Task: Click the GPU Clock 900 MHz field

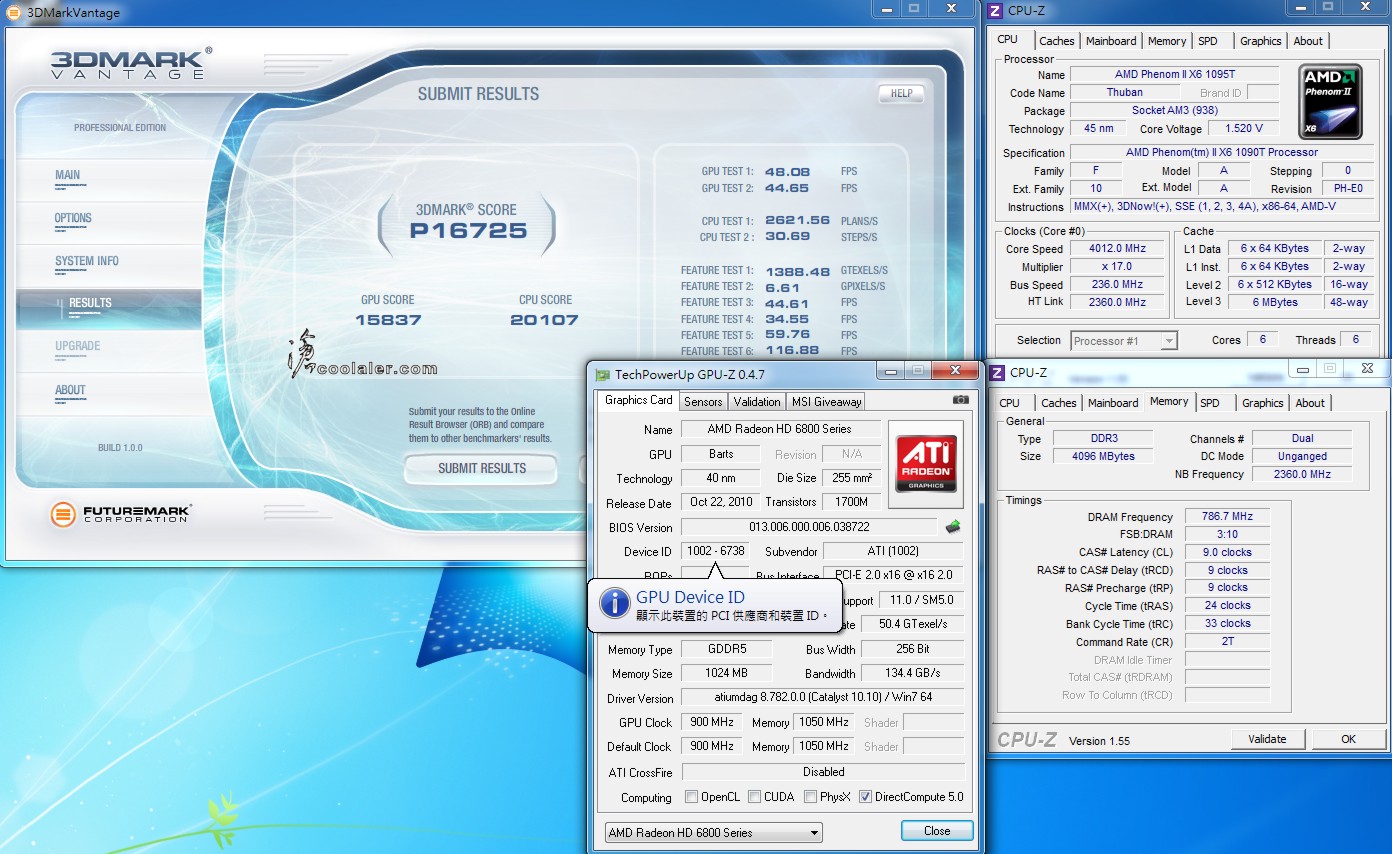Action: point(711,722)
